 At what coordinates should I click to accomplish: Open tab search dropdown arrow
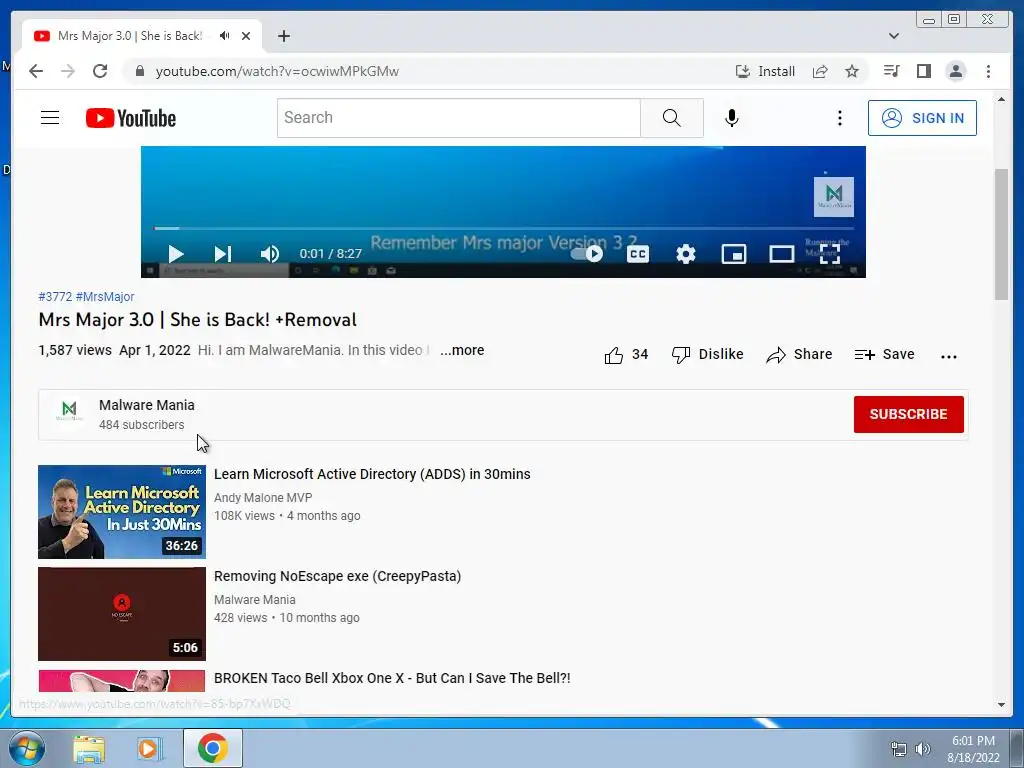(x=894, y=36)
